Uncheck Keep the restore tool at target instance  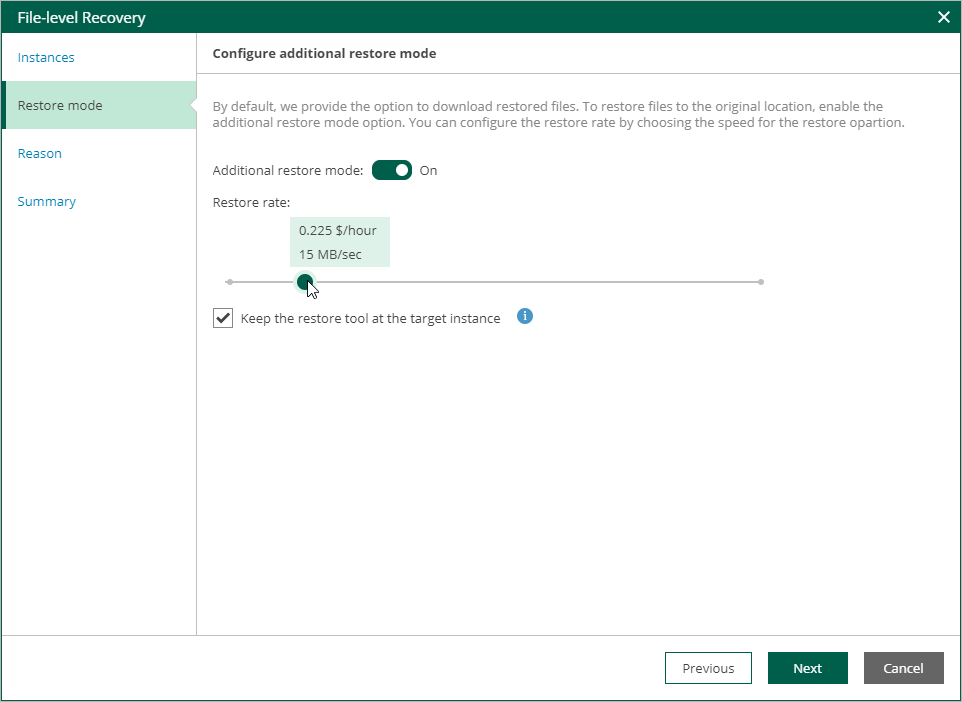[x=223, y=318]
